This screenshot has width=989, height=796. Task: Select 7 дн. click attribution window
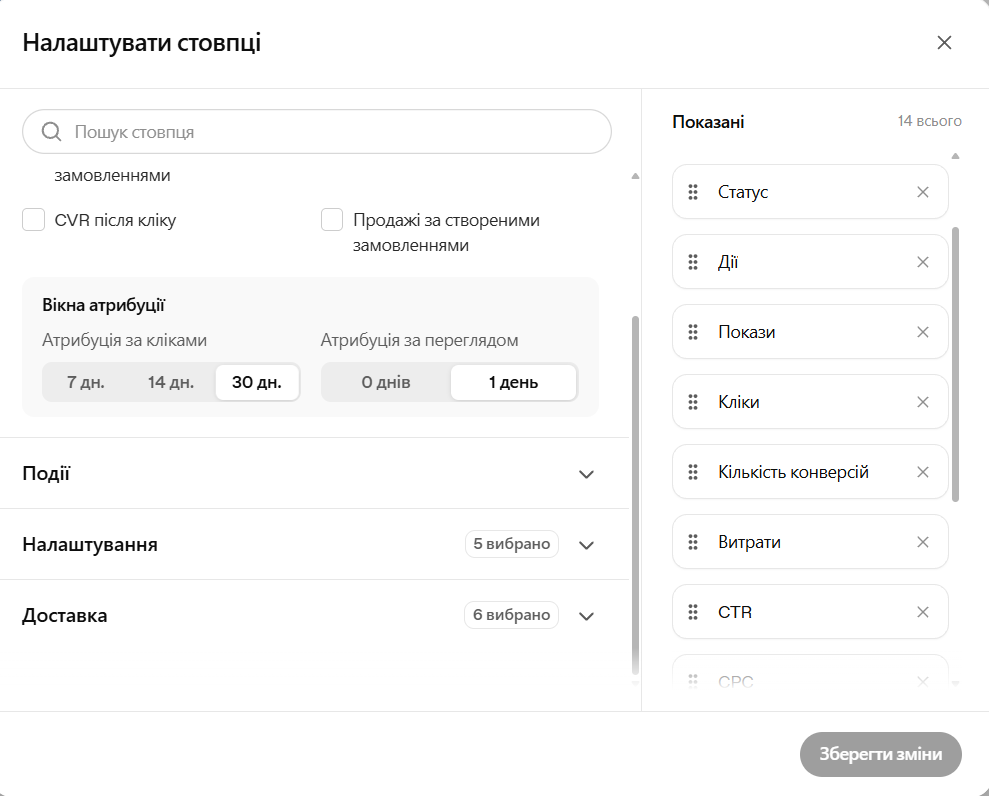click(x=86, y=382)
